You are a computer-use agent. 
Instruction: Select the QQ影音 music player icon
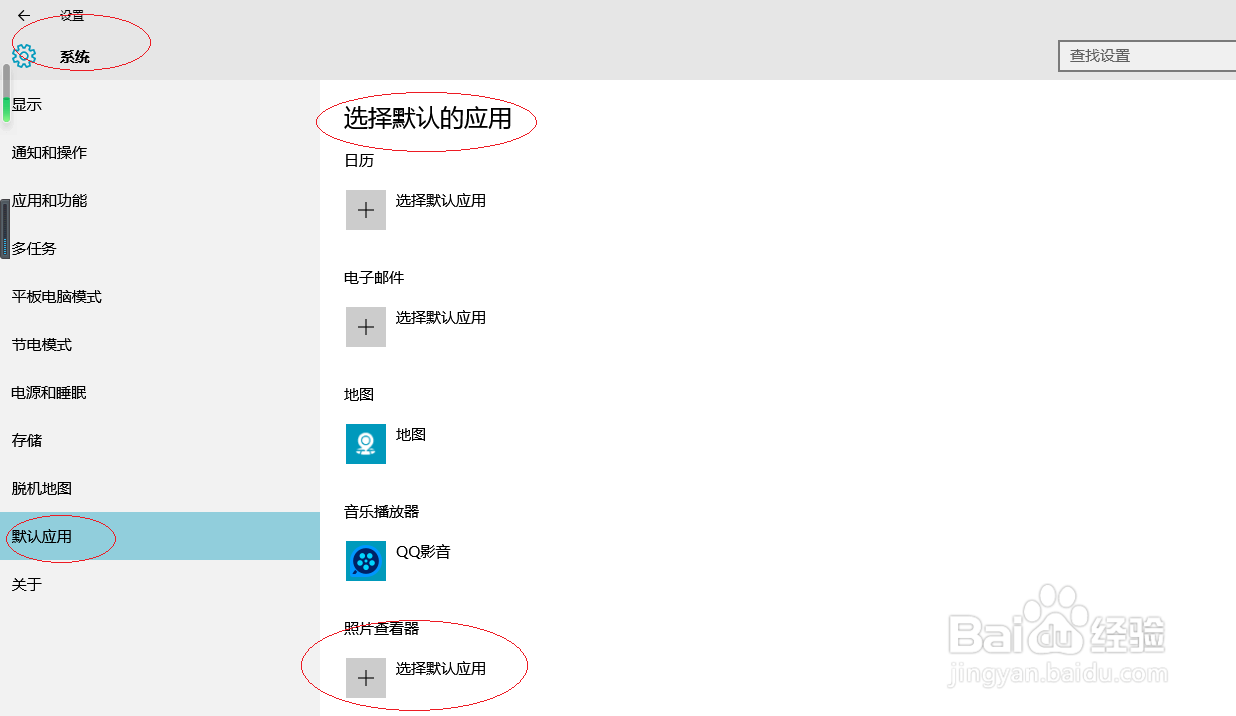tap(365, 561)
